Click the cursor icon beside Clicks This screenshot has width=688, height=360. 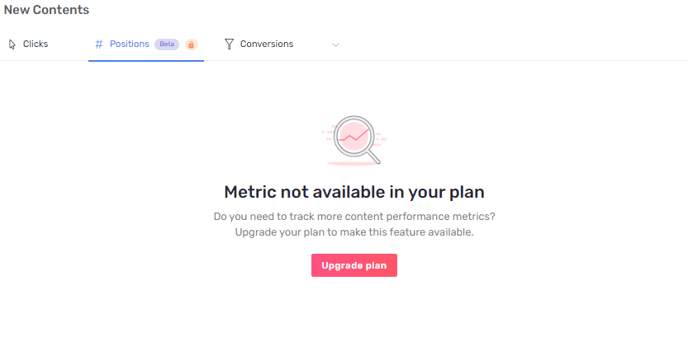point(12,44)
